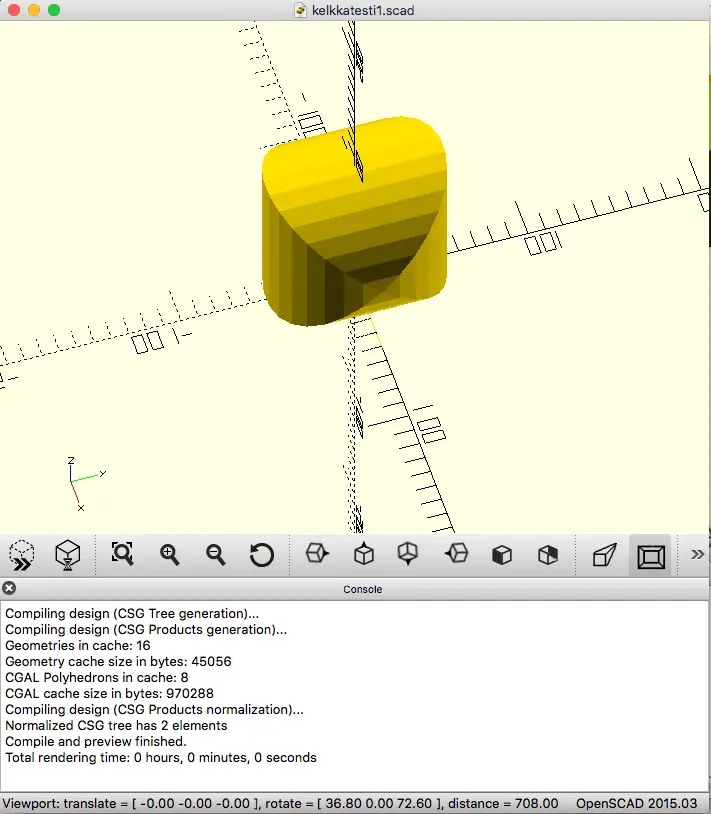This screenshot has height=814, width=711.
Task: Click 'CGAL cache size in bytes: 970288'
Action: [110, 694]
